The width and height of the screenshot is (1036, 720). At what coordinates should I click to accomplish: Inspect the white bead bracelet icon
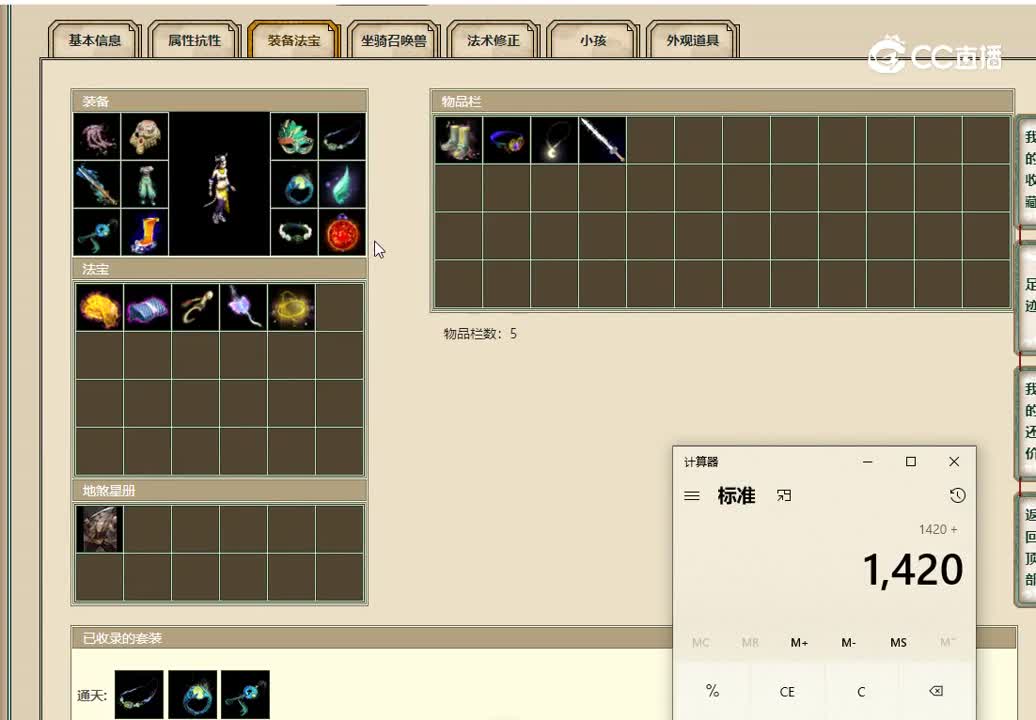click(294, 233)
